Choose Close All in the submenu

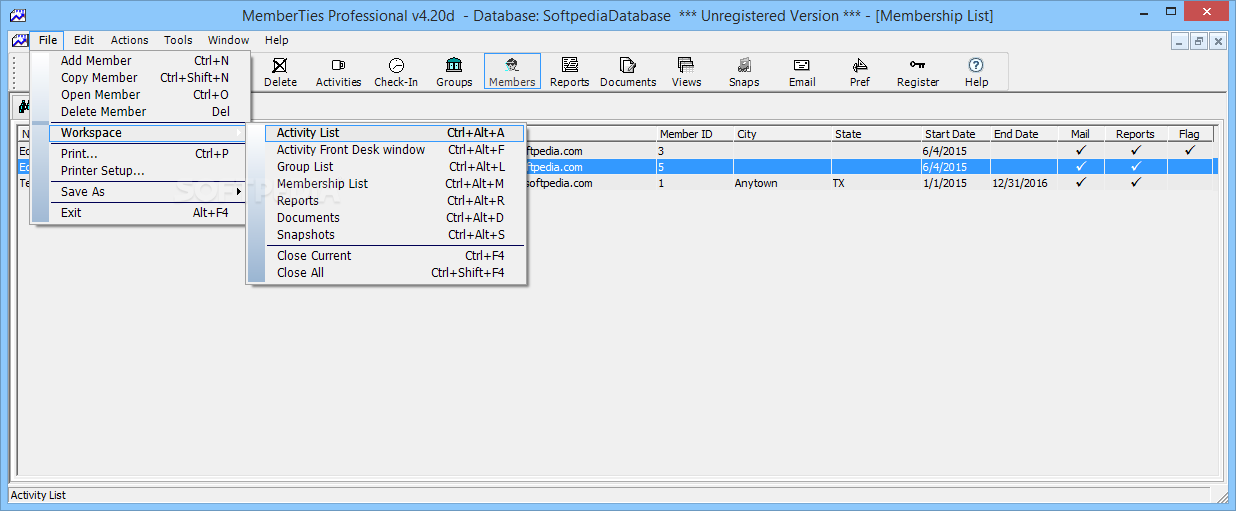point(394,272)
